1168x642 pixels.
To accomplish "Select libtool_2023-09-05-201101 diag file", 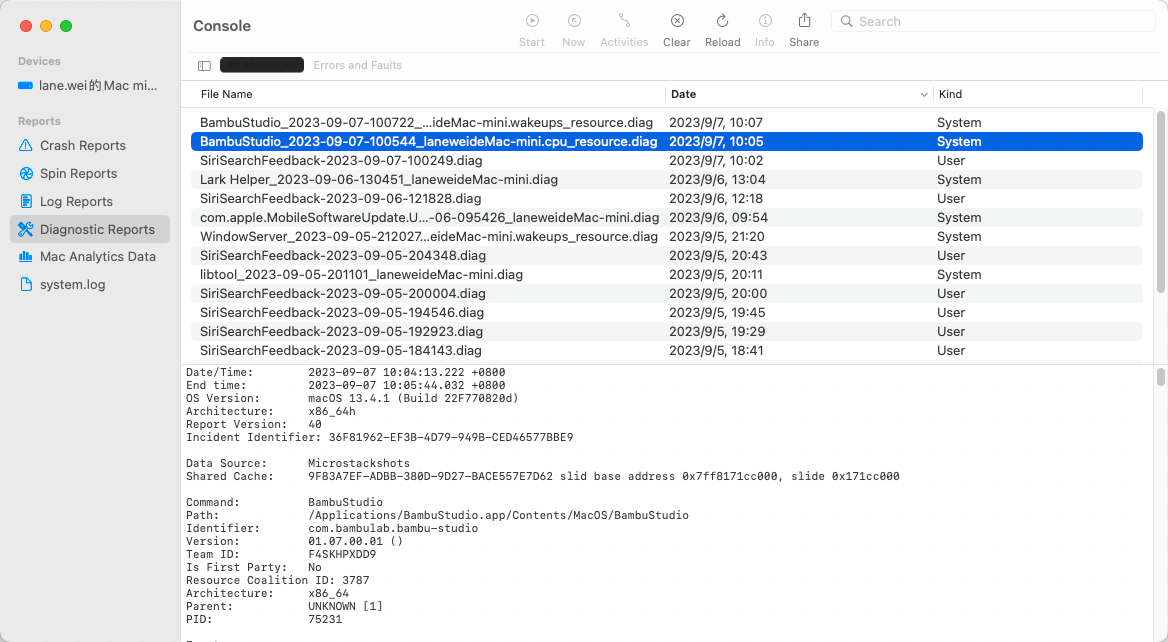I will coord(667,274).
